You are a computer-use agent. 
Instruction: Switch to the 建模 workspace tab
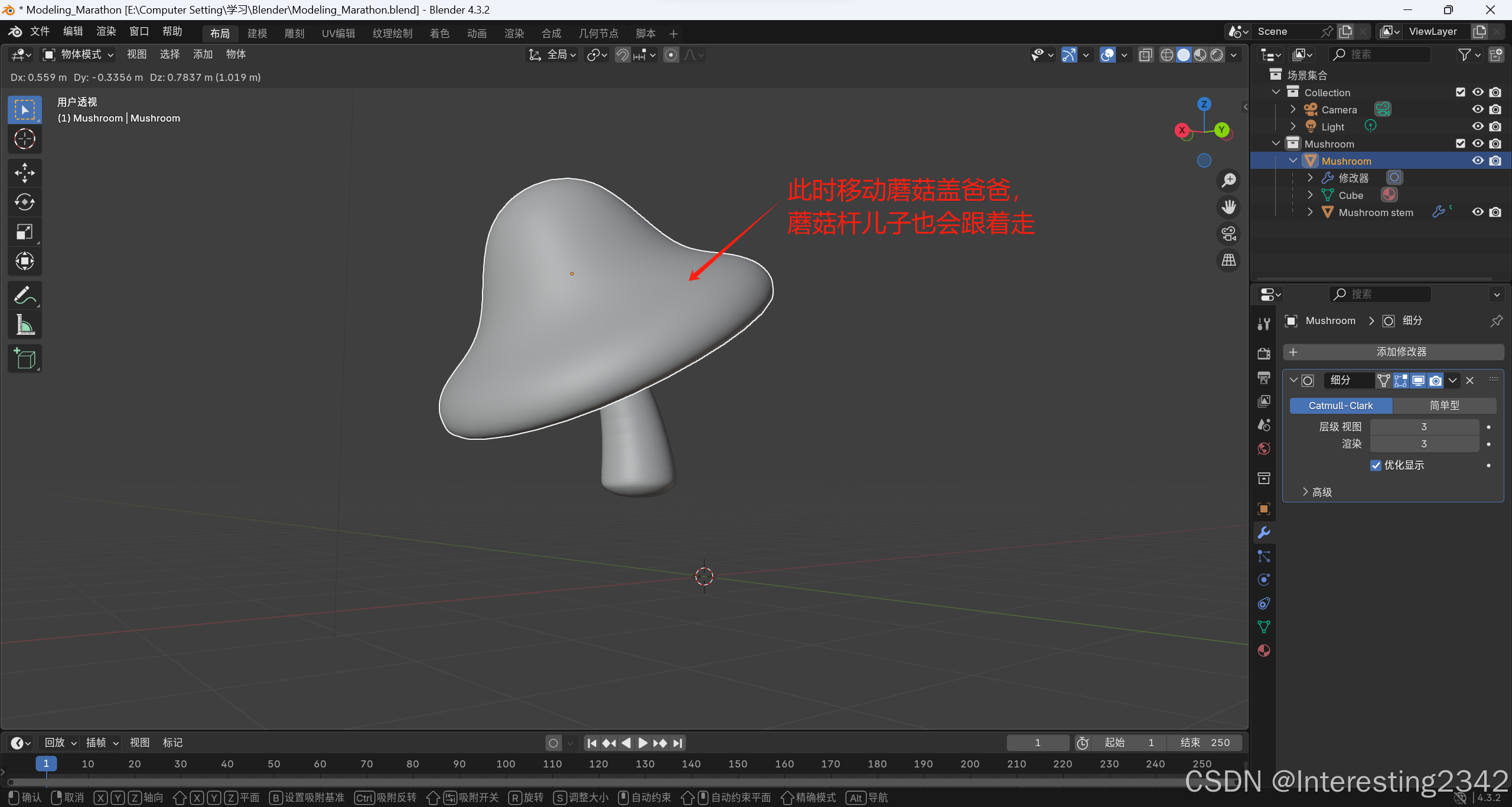(x=257, y=34)
